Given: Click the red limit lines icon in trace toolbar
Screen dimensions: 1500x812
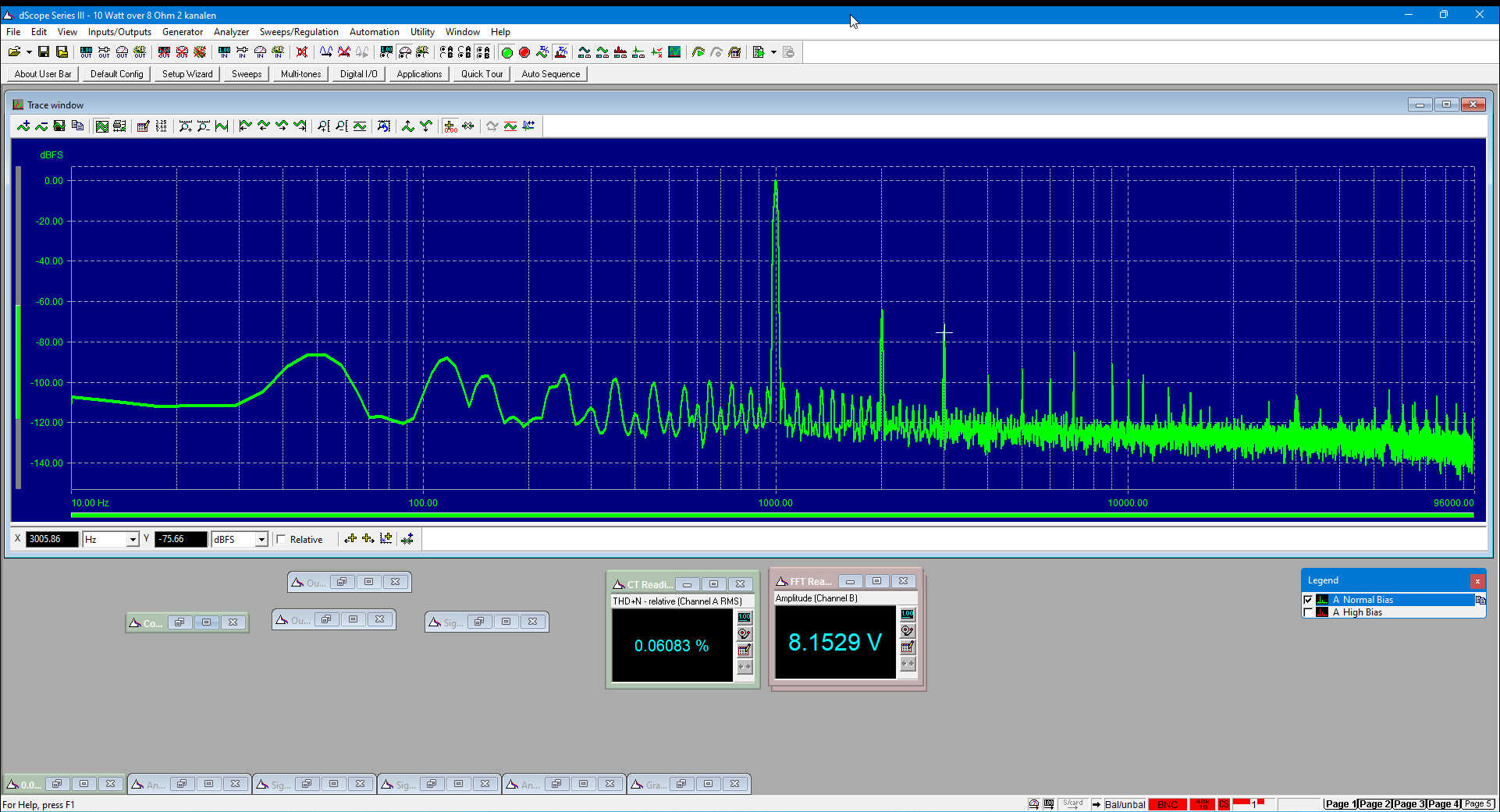Looking at the screenshot, I should (510, 126).
